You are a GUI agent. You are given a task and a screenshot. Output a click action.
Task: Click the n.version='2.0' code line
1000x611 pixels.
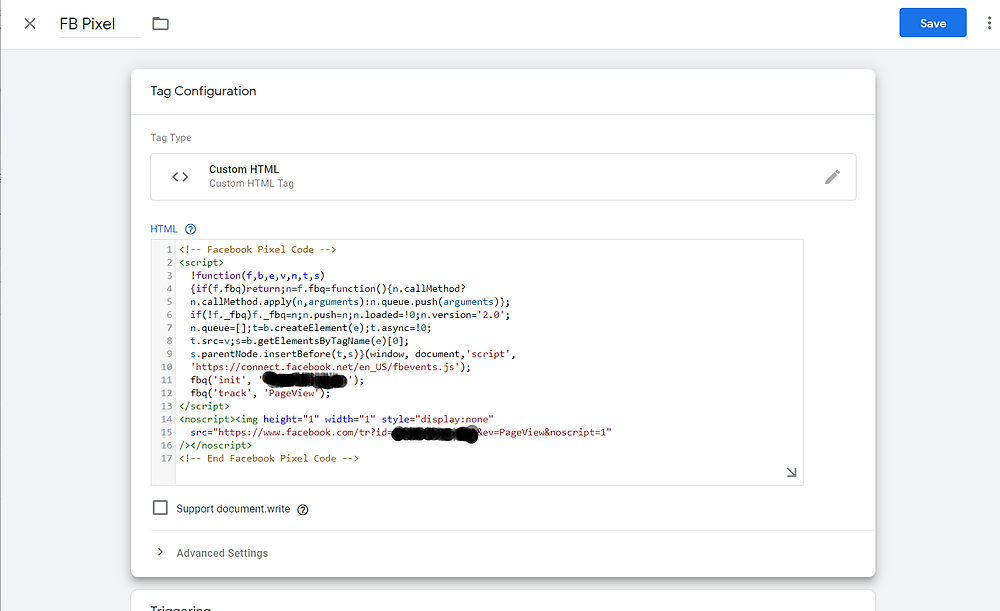[350, 314]
